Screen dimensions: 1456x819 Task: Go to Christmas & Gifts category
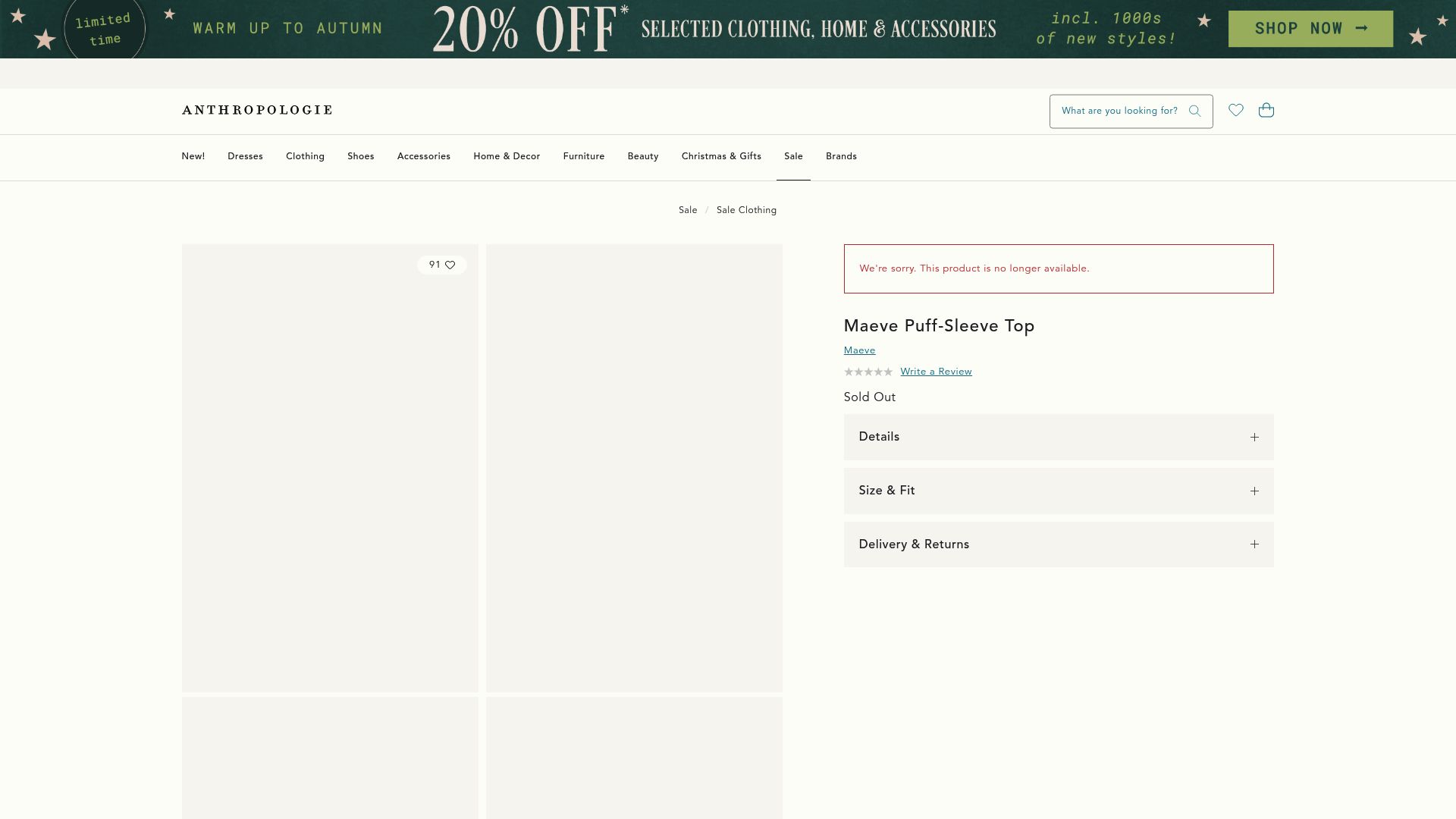(720, 156)
